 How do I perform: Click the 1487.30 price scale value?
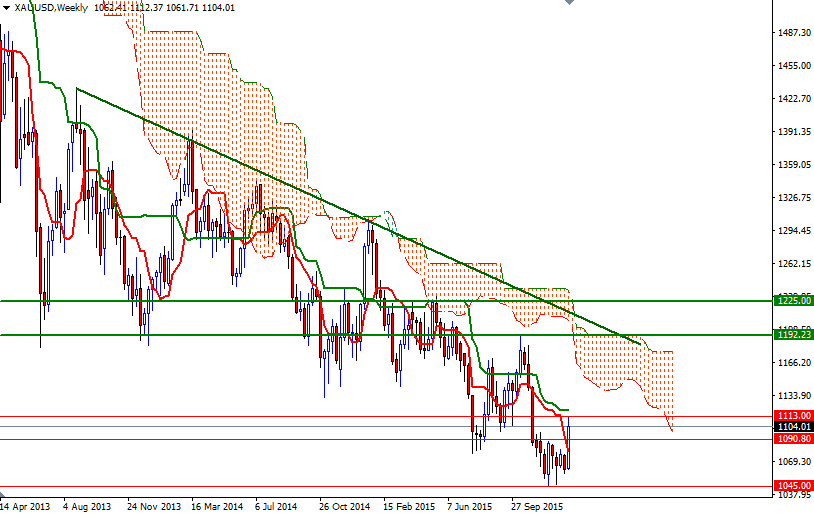(x=794, y=32)
